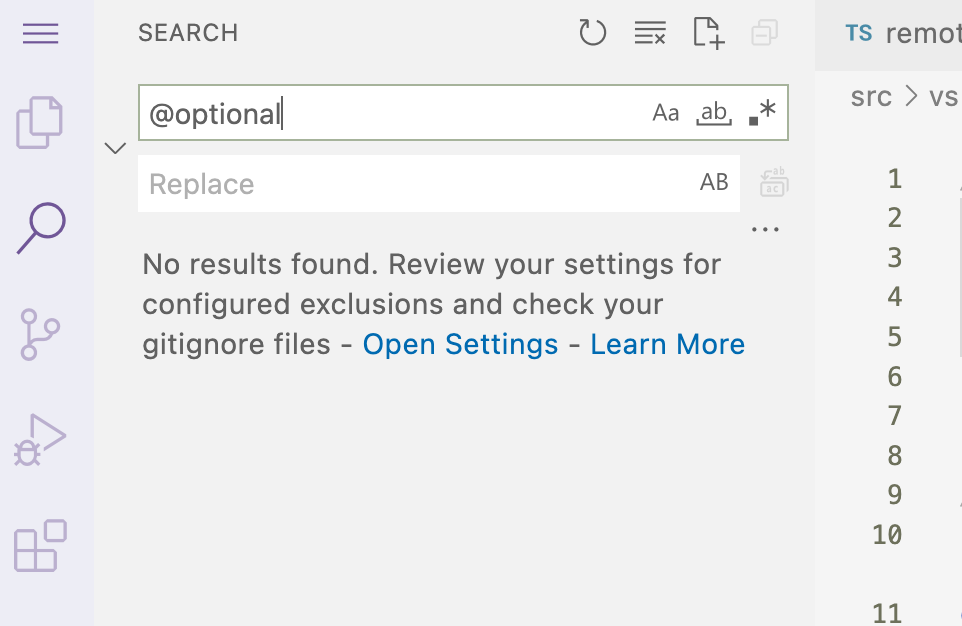The height and width of the screenshot is (626, 962).
Task: Click the Open Settings link
Action: [460, 344]
